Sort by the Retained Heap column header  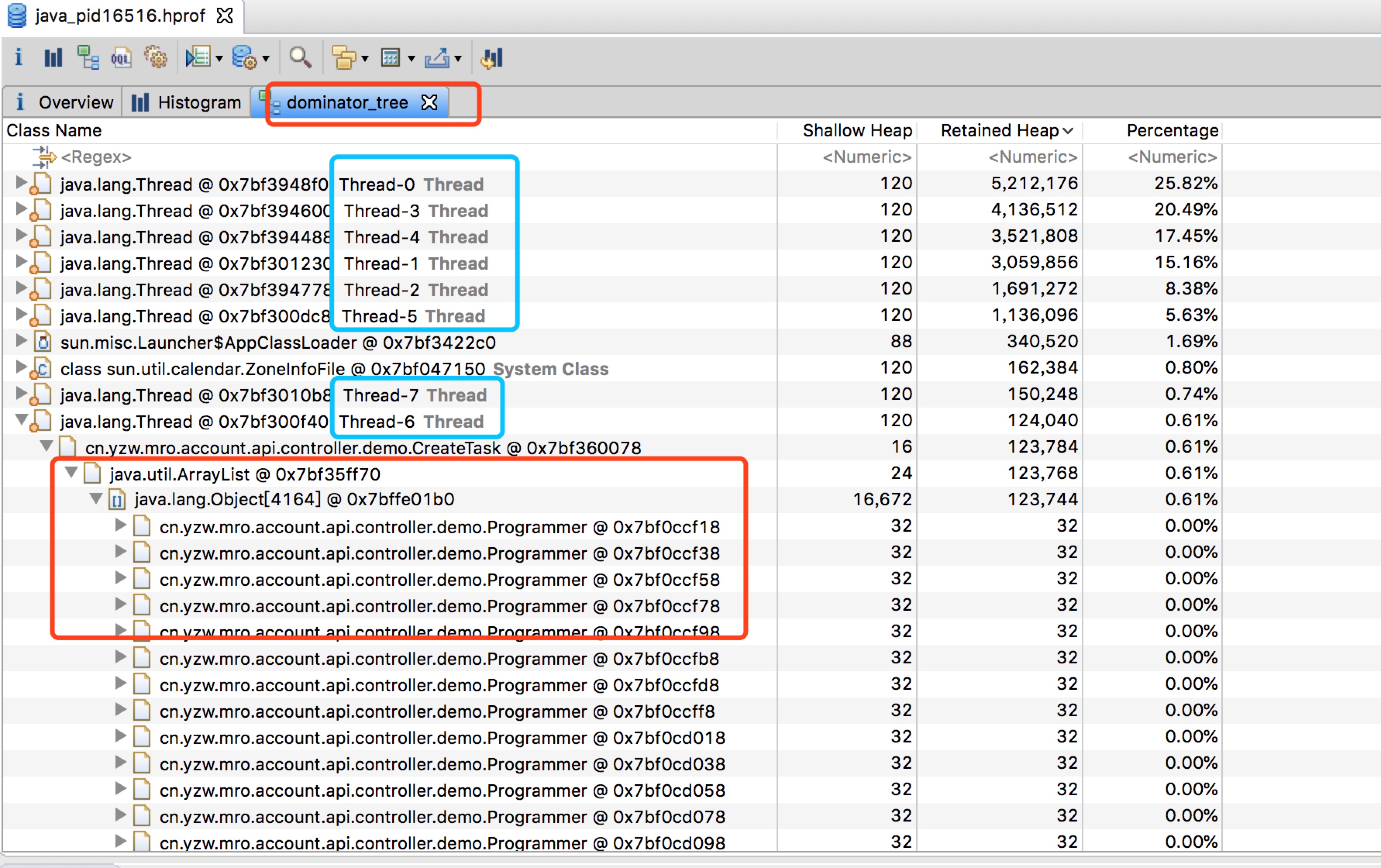tap(1000, 131)
